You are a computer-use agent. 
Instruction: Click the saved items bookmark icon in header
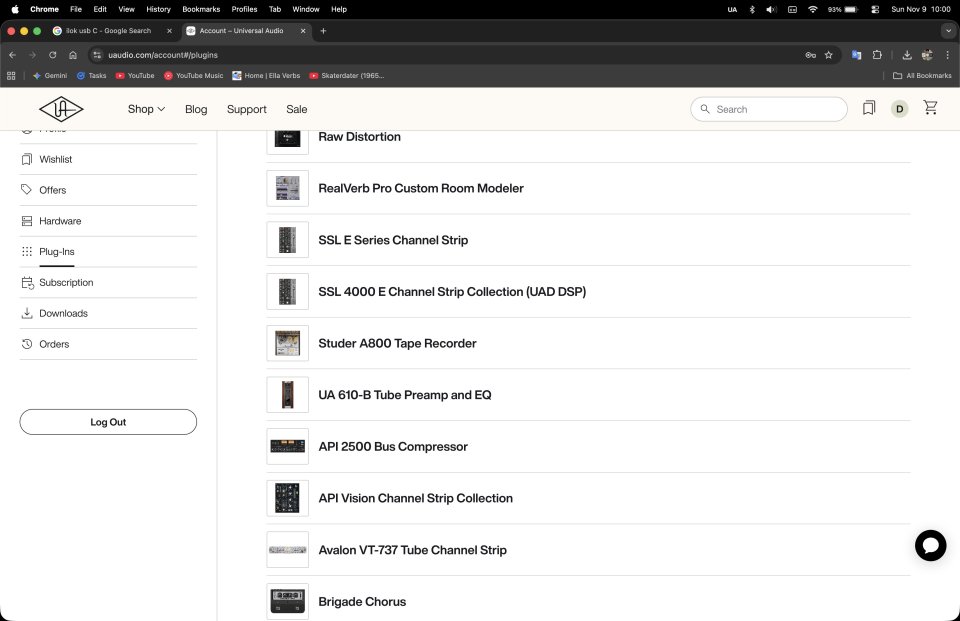pyautogui.click(x=868, y=109)
